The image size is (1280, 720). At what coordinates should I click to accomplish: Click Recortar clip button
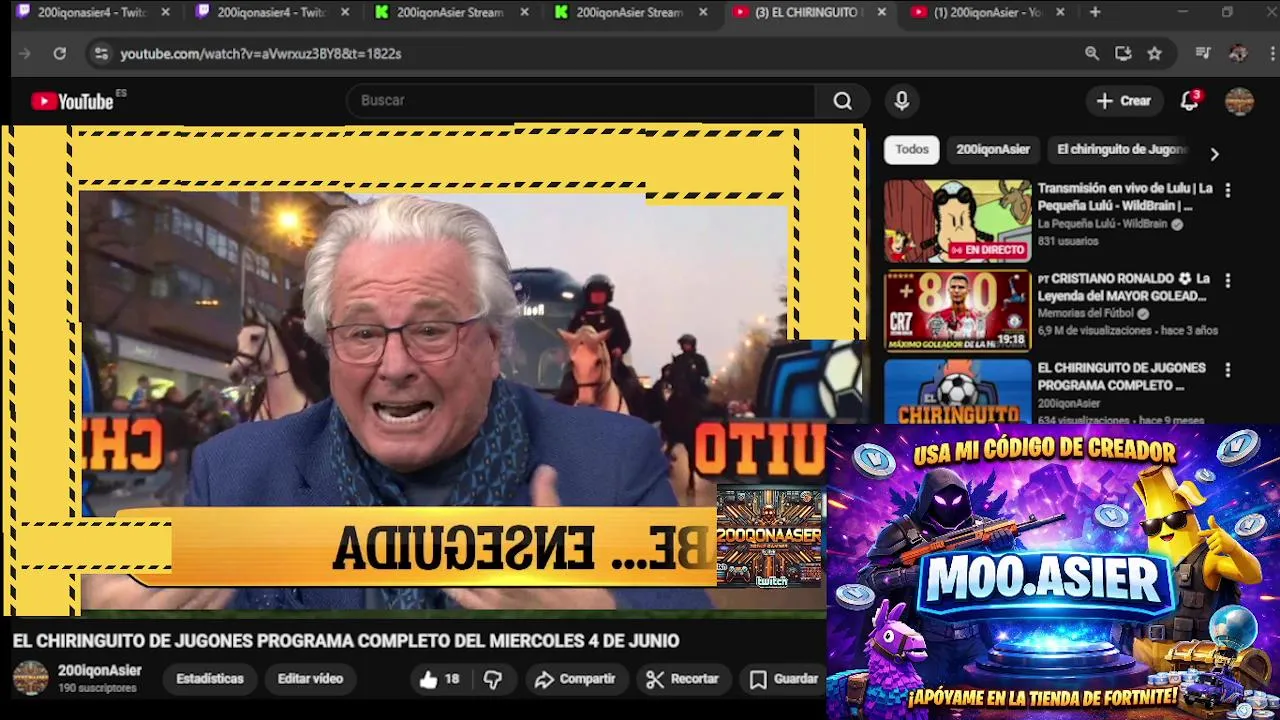[x=683, y=679]
